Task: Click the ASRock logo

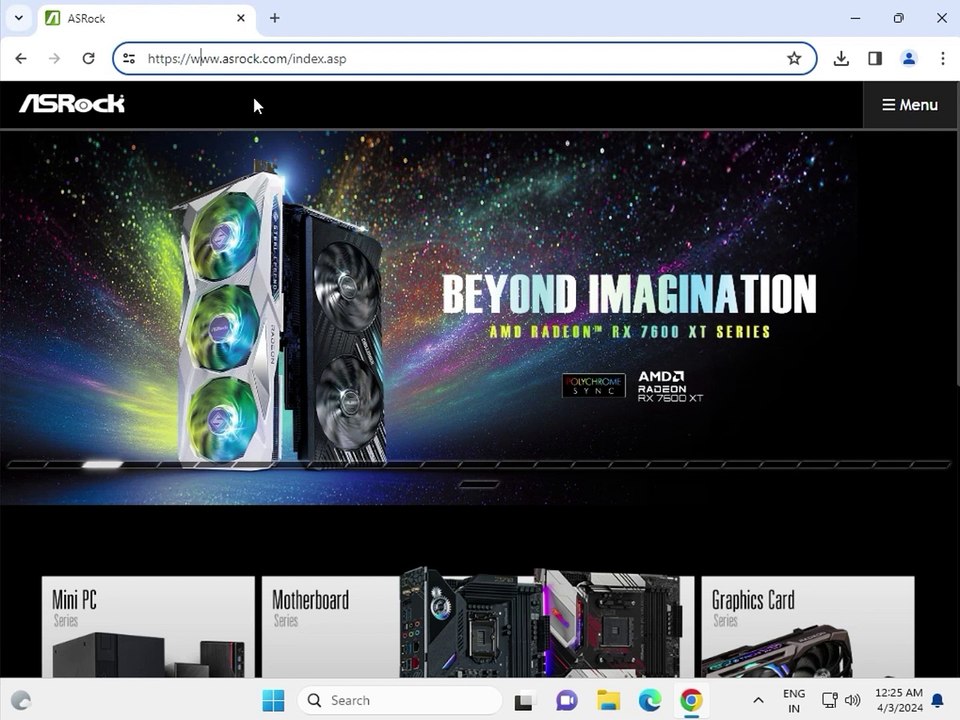Action: [x=72, y=103]
